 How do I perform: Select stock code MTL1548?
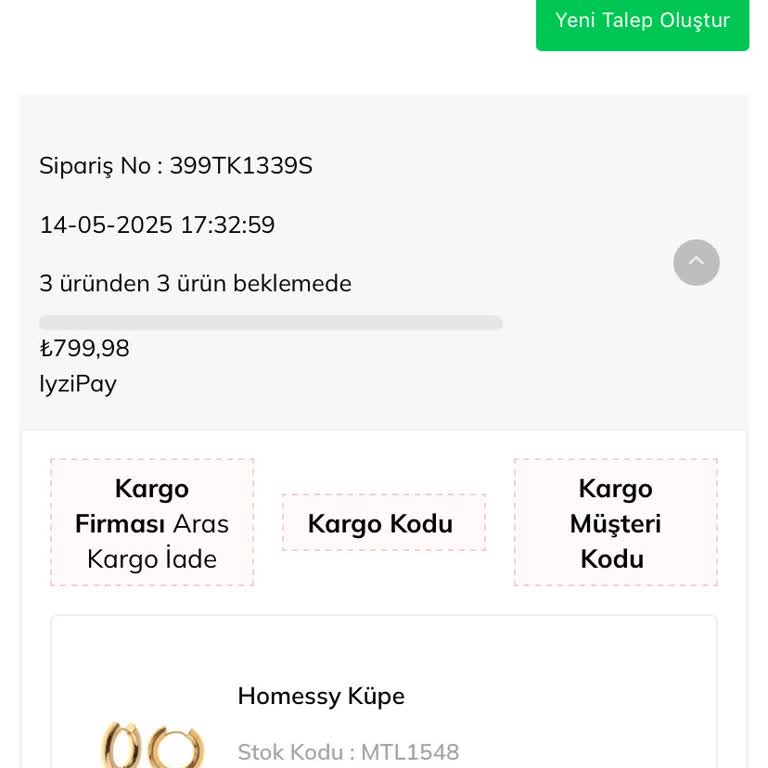pos(410,752)
